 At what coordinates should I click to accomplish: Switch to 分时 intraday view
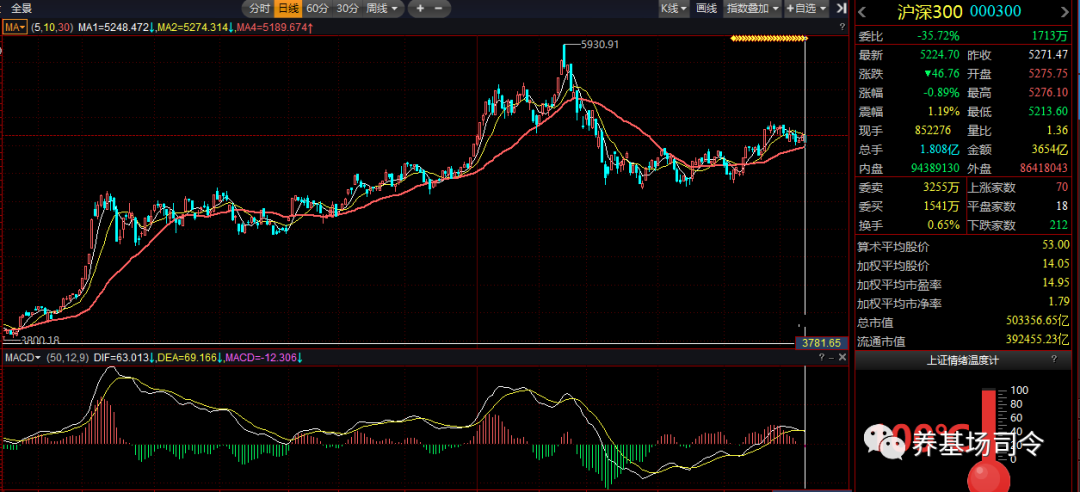click(x=259, y=8)
